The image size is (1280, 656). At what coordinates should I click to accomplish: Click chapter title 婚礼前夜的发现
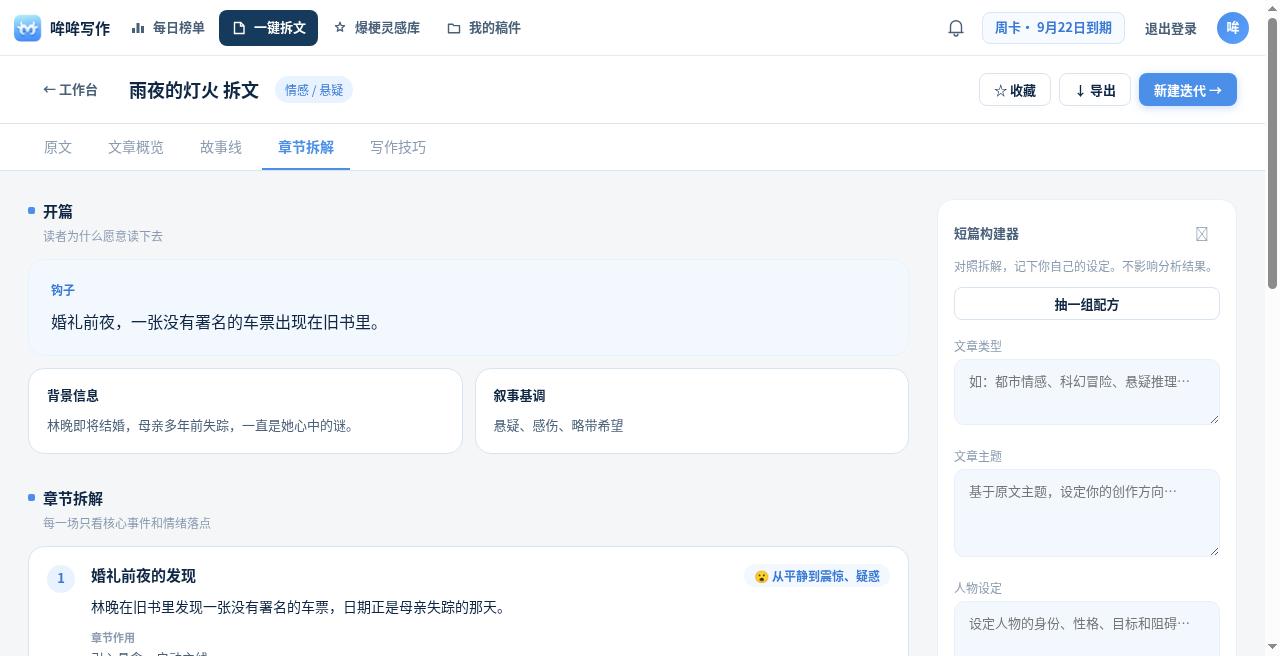143,576
